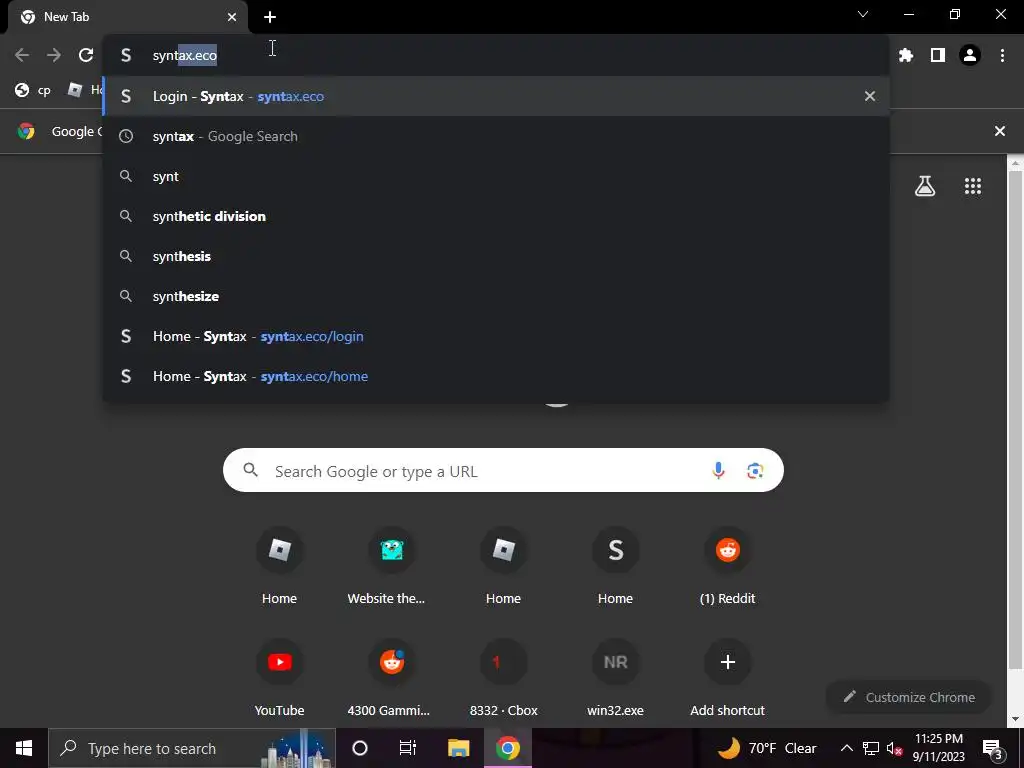The image size is (1024, 768).
Task: Choose the 'synthesis' search suggestion
Action: pos(496,256)
